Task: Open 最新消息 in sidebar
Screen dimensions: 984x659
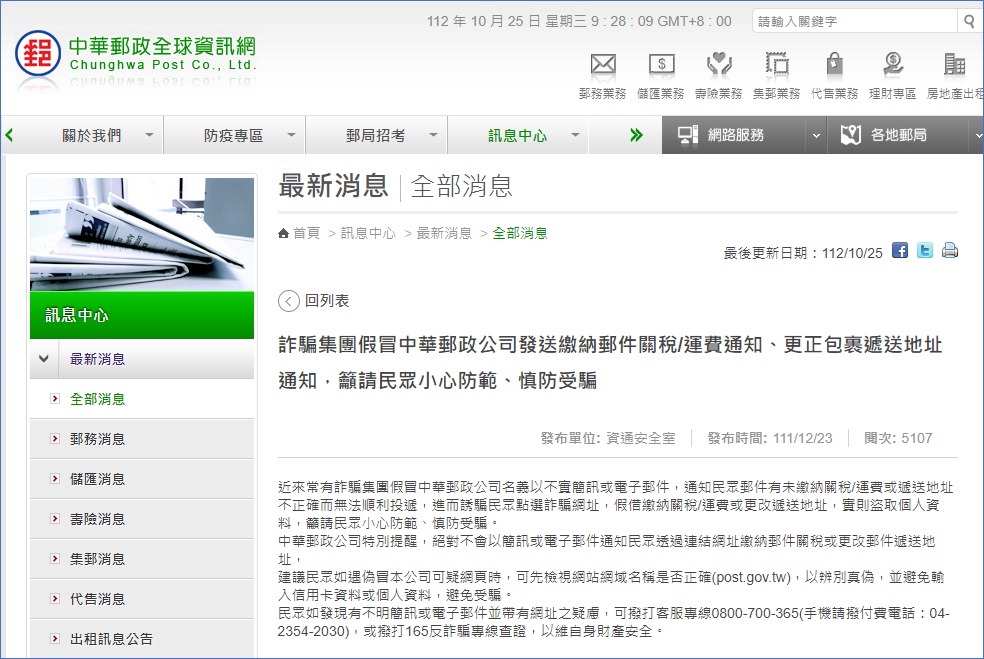Action: pyautogui.click(x=97, y=359)
